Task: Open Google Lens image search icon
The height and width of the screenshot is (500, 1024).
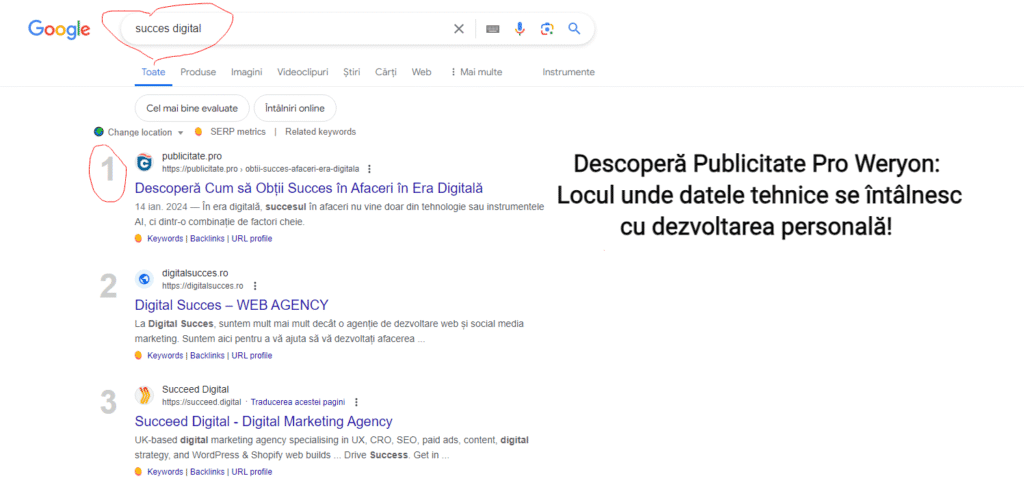Action: (547, 29)
